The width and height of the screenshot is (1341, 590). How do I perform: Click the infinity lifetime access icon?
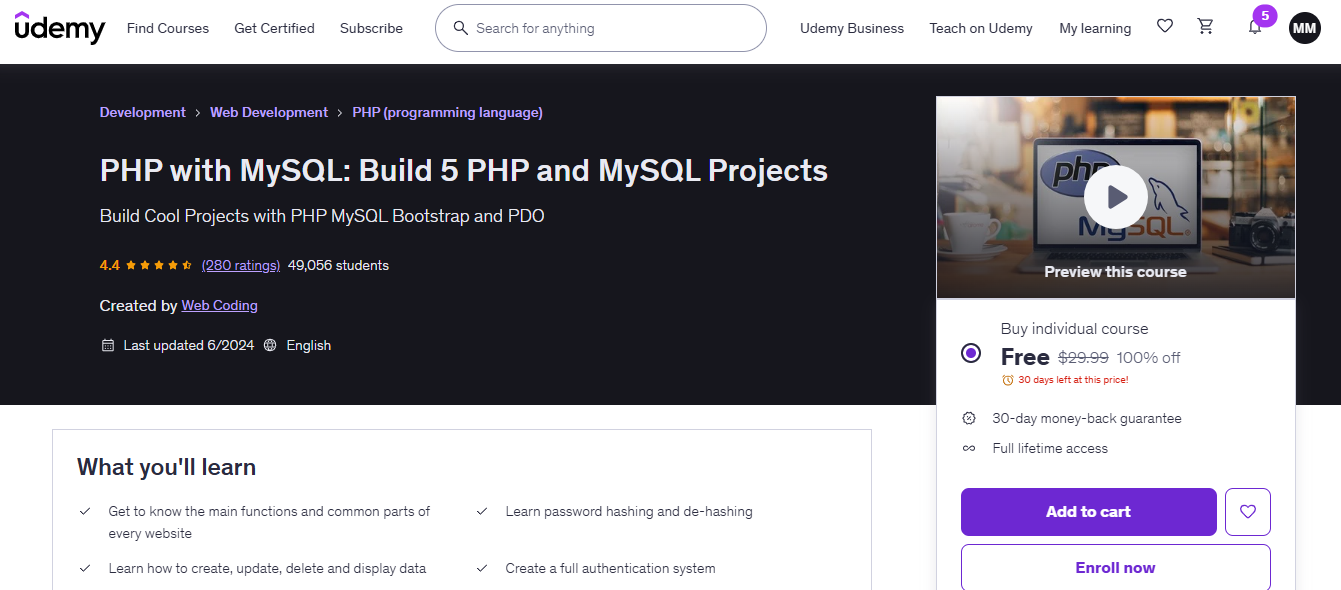[969, 448]
